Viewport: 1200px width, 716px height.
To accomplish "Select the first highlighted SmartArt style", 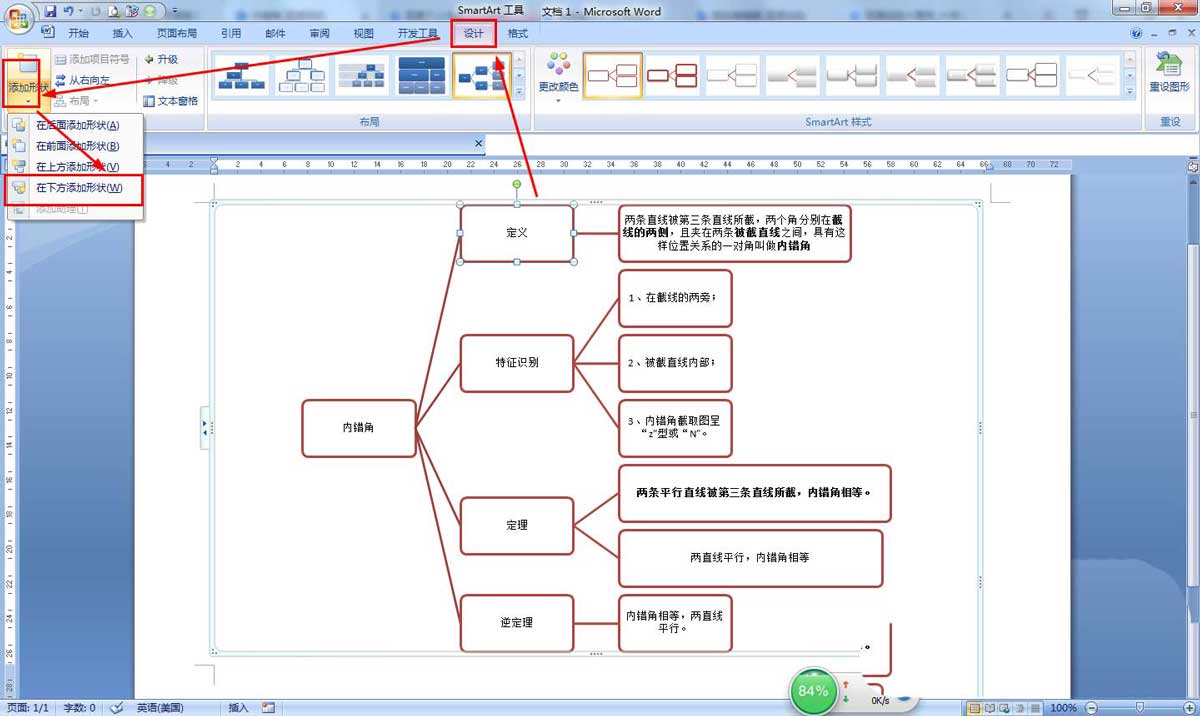I will 613,75.
